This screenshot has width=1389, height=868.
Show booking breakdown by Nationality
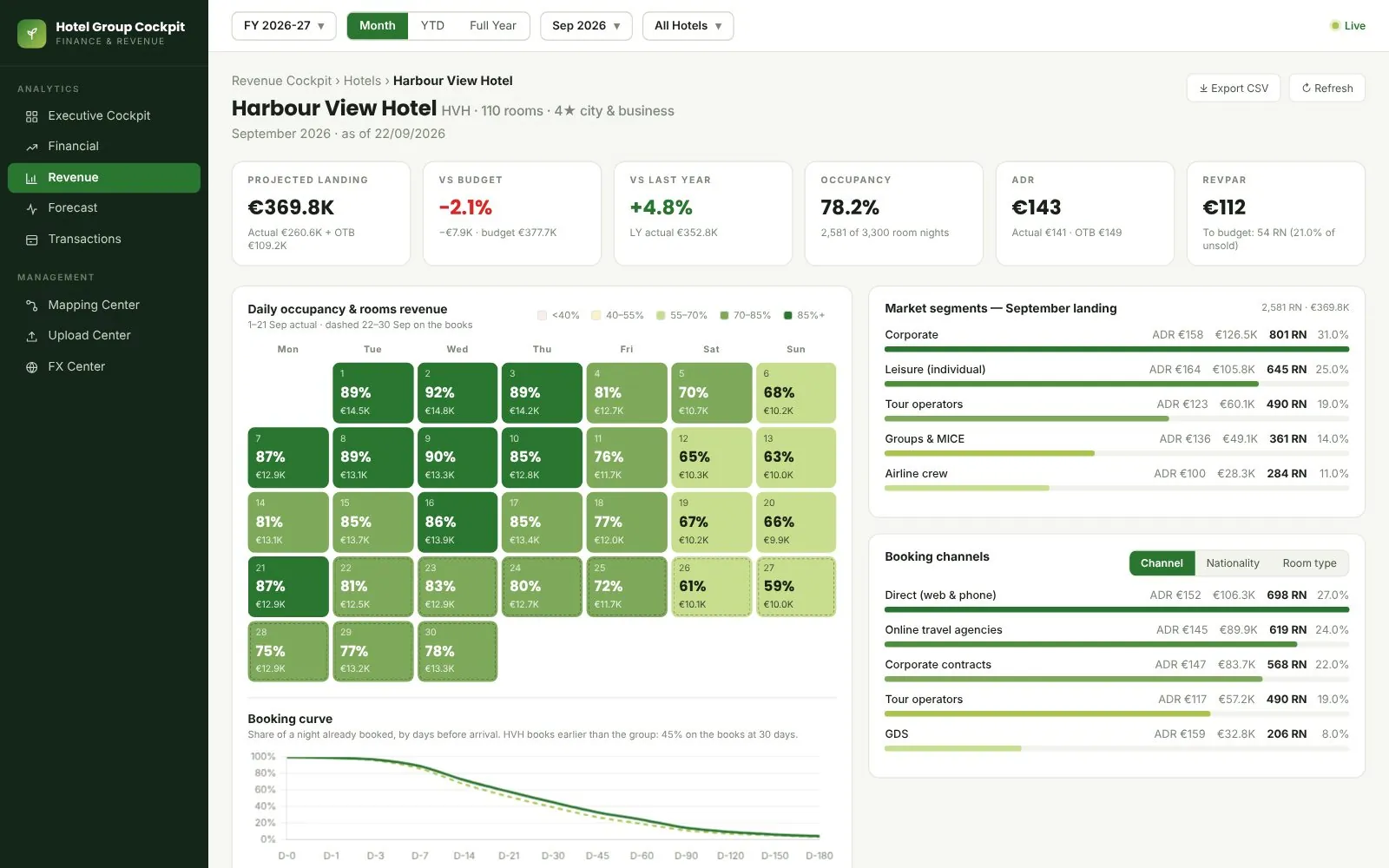coord(1233,563)
